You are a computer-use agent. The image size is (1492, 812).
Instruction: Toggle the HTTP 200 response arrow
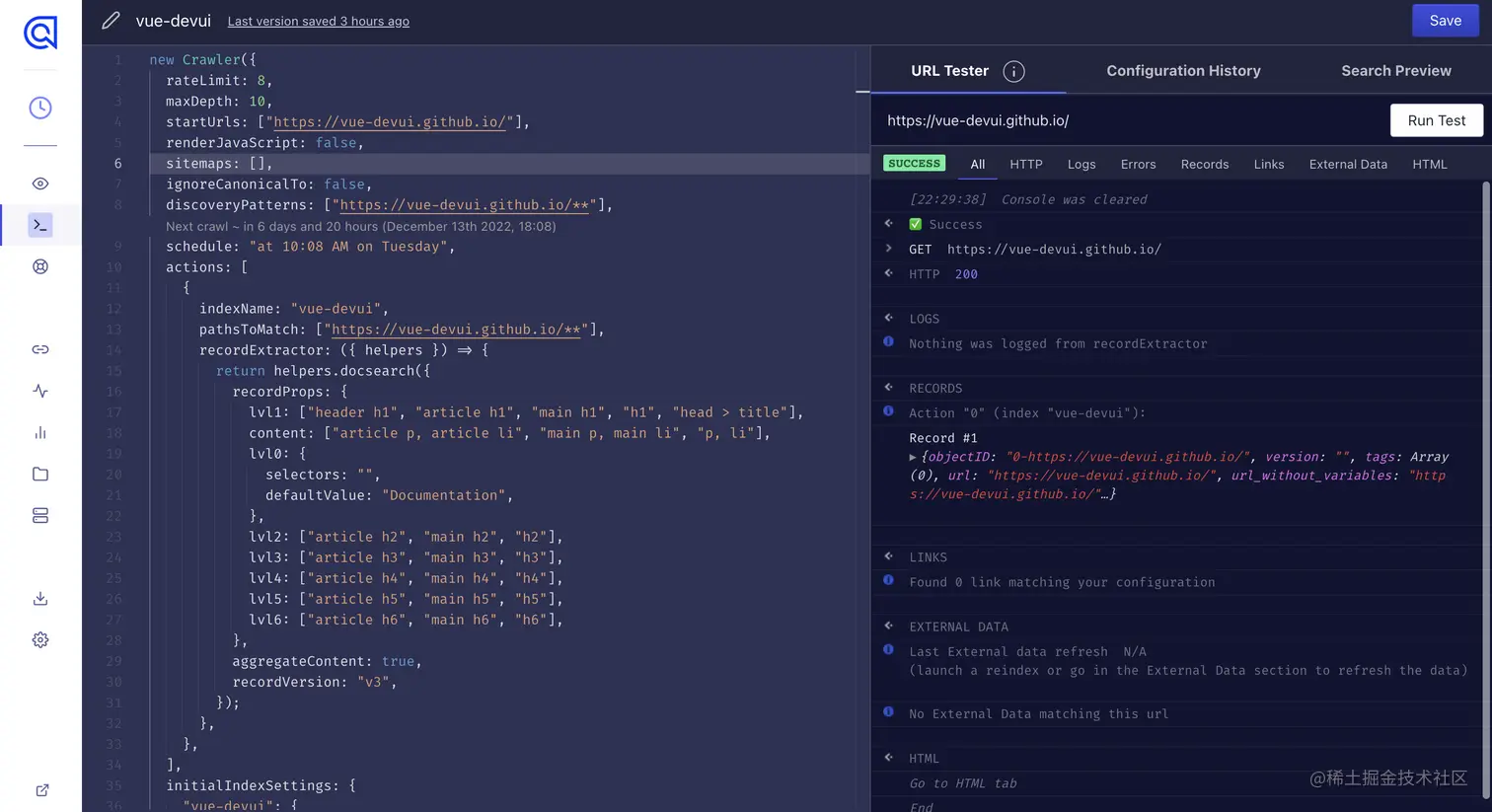coord(888,273)
